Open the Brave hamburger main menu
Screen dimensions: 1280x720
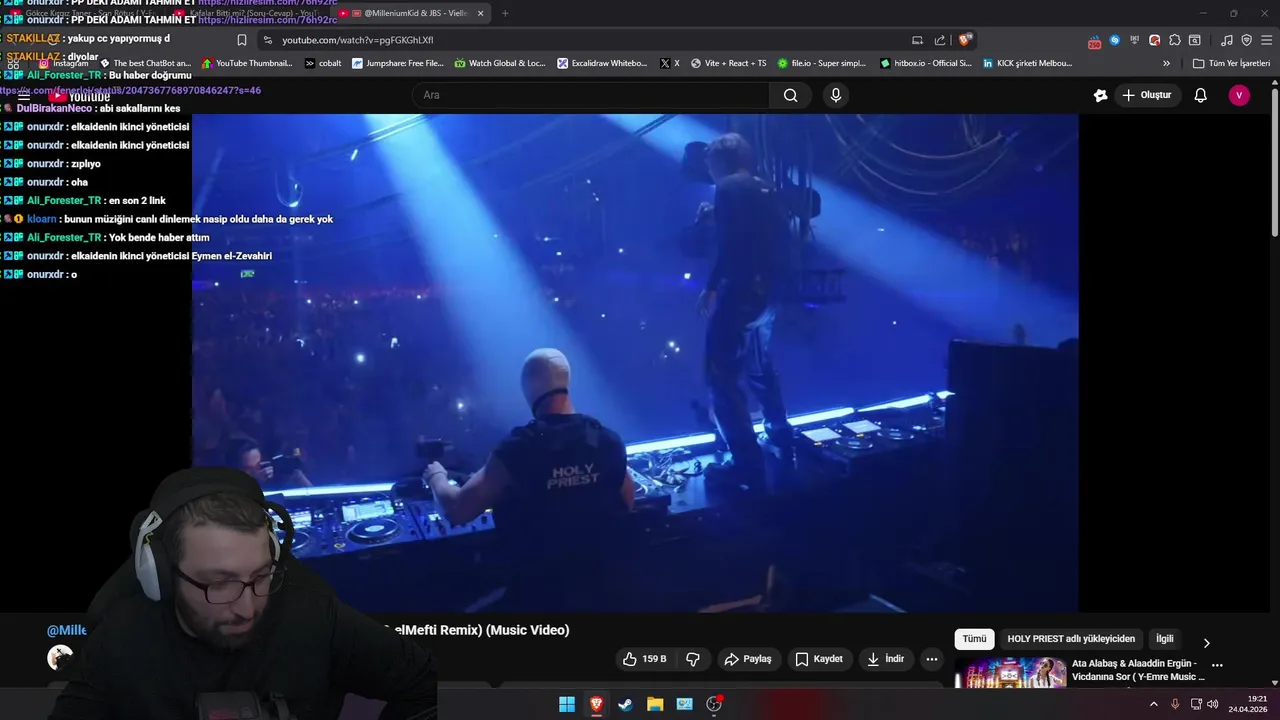[x=1265, y=40]
